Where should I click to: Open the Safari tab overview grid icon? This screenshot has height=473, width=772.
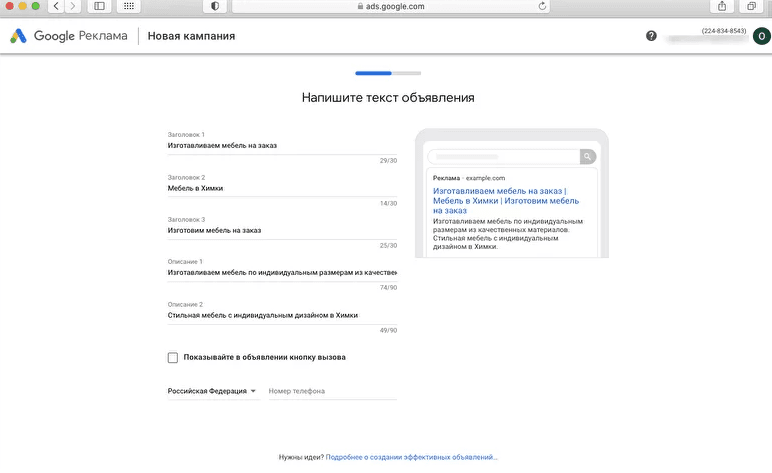point(129,6)
